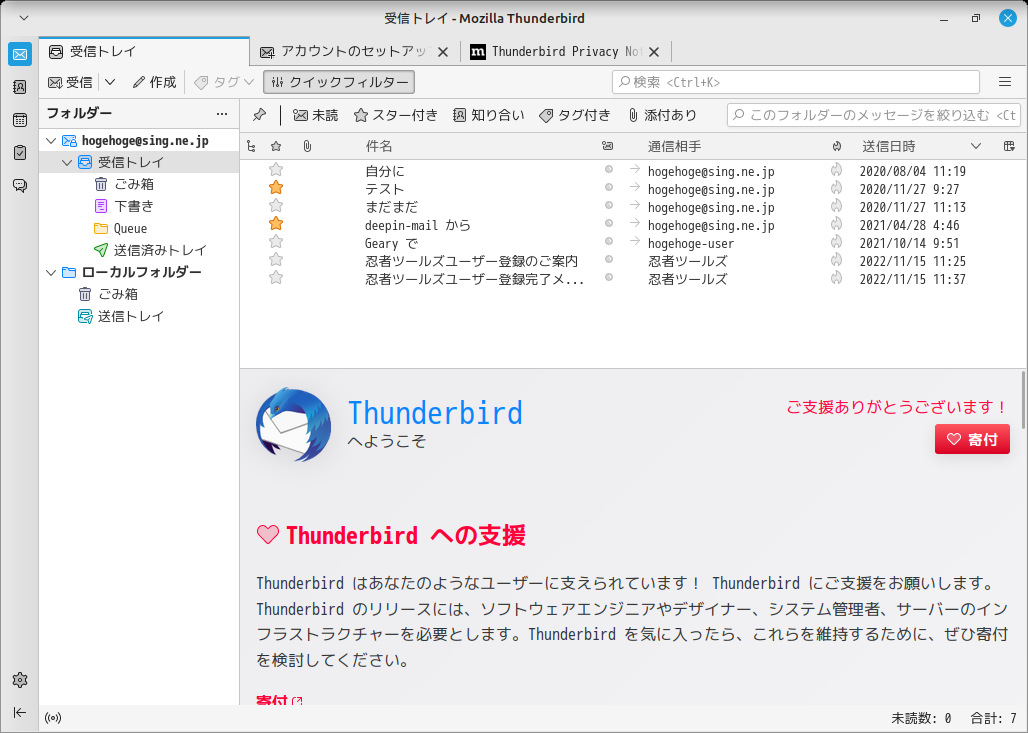Toggle star on まだまだ message
The height and width of the screenshot is (733, 1028).
pyautogui.click(x=276, y=207)
